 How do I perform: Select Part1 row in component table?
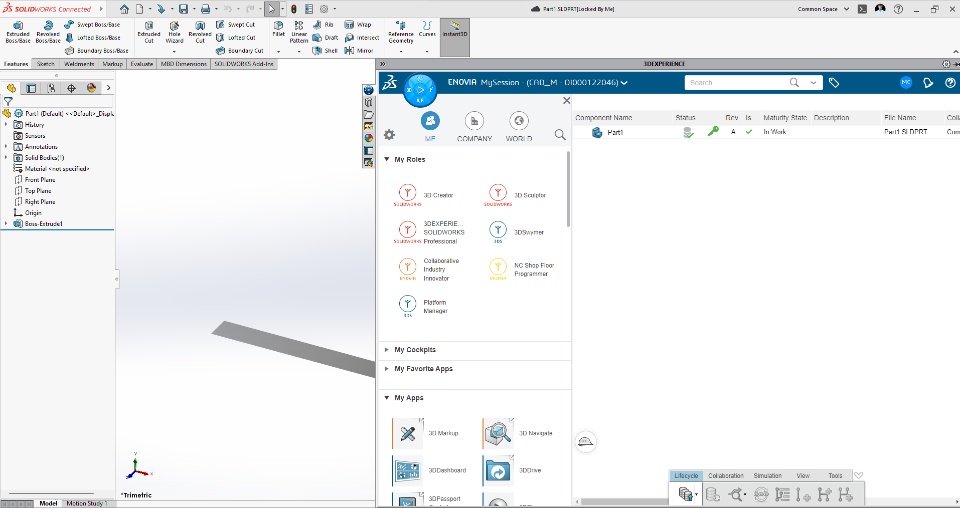point(766,132)
